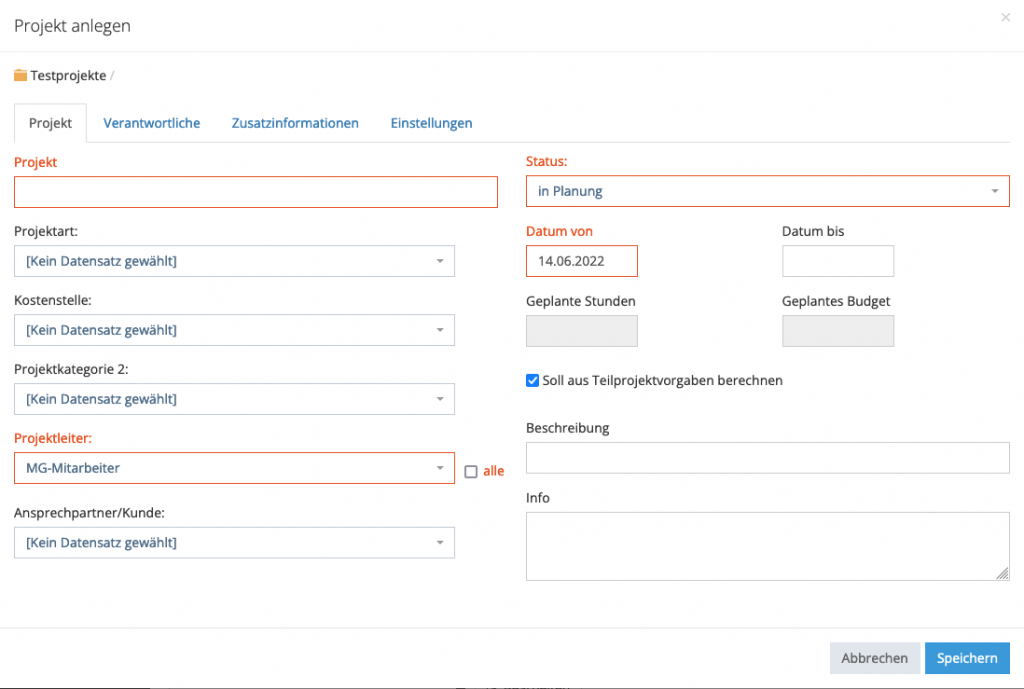Viewport: 1024px width, 689px height.
Task: Click into the Beschreibung field
Action: tap(767, 458)
